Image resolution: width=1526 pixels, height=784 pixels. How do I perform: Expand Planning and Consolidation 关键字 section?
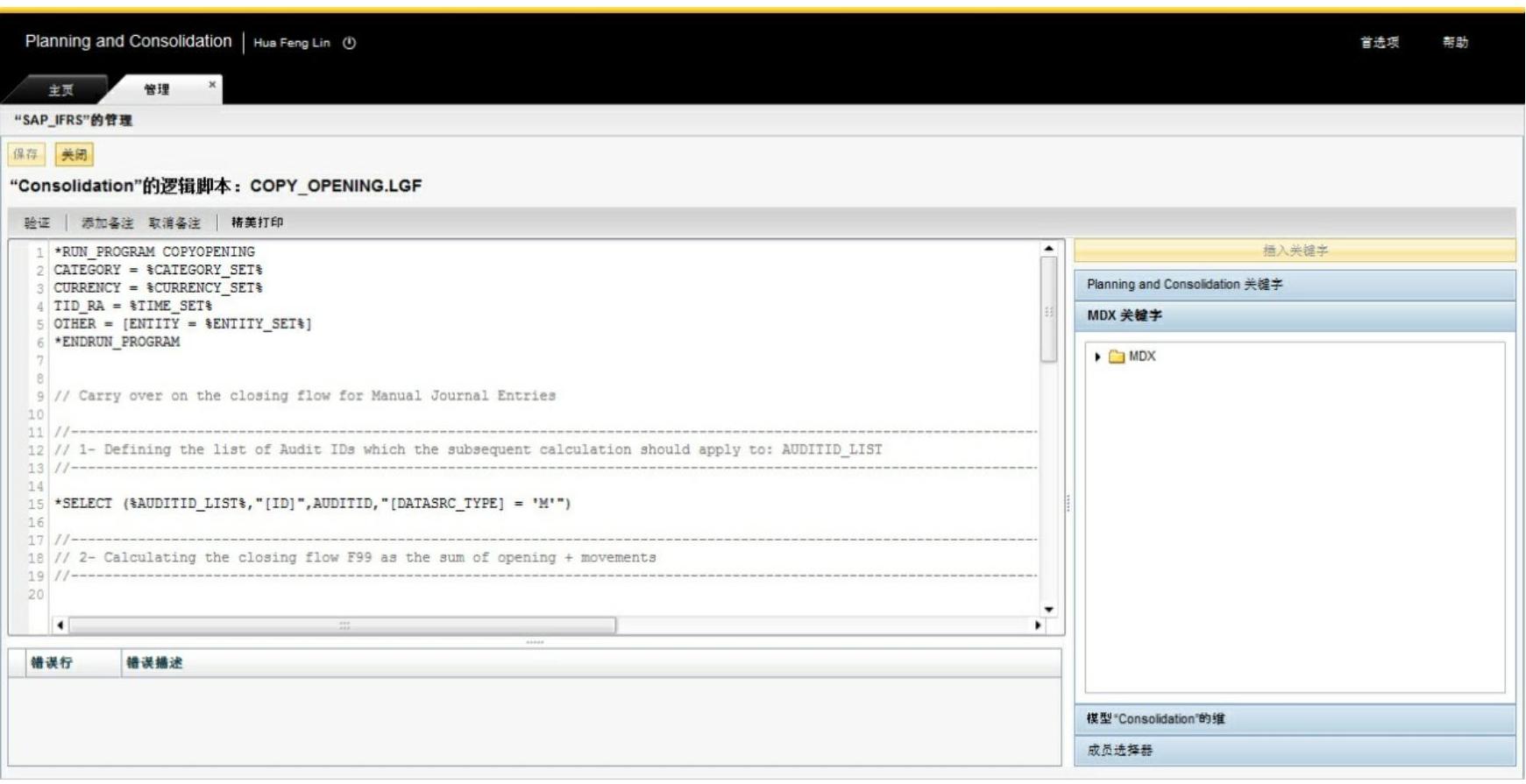click(x=1295, y=285)
